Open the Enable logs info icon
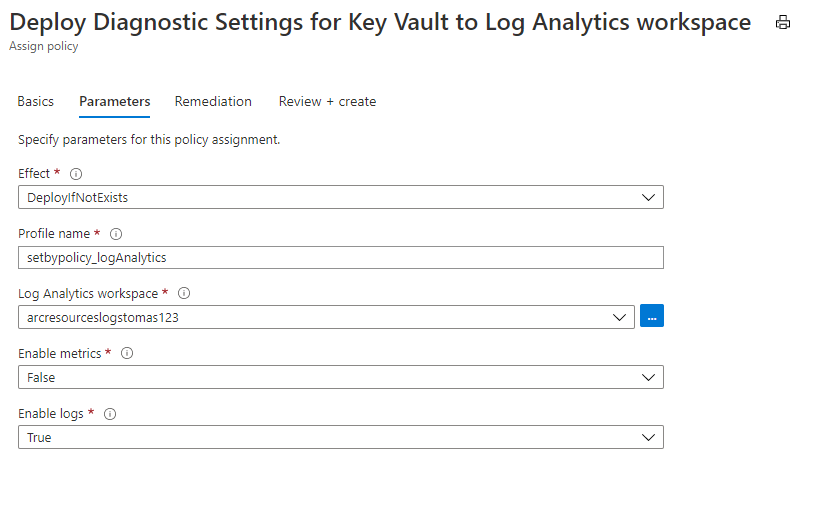836x509 pixels. [x=110, y=414]
